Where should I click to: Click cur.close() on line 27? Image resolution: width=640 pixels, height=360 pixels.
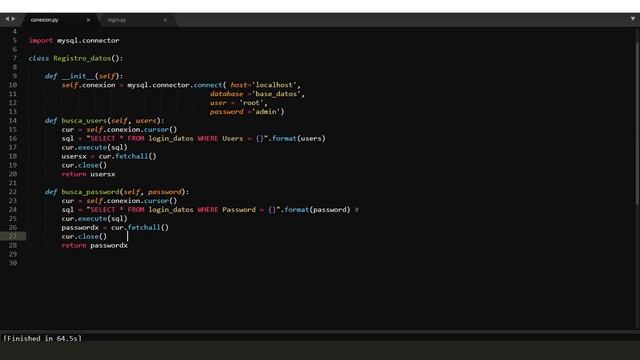[x=84, y=236]
